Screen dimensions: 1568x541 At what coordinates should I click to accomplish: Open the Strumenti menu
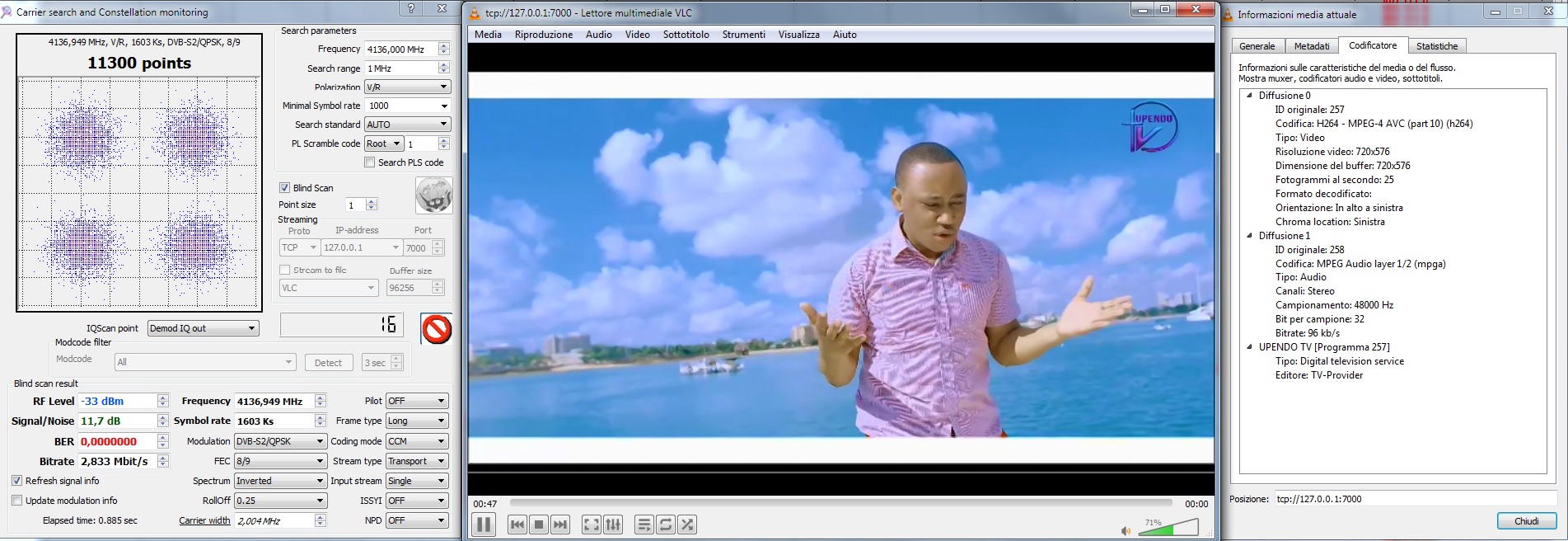744,35
